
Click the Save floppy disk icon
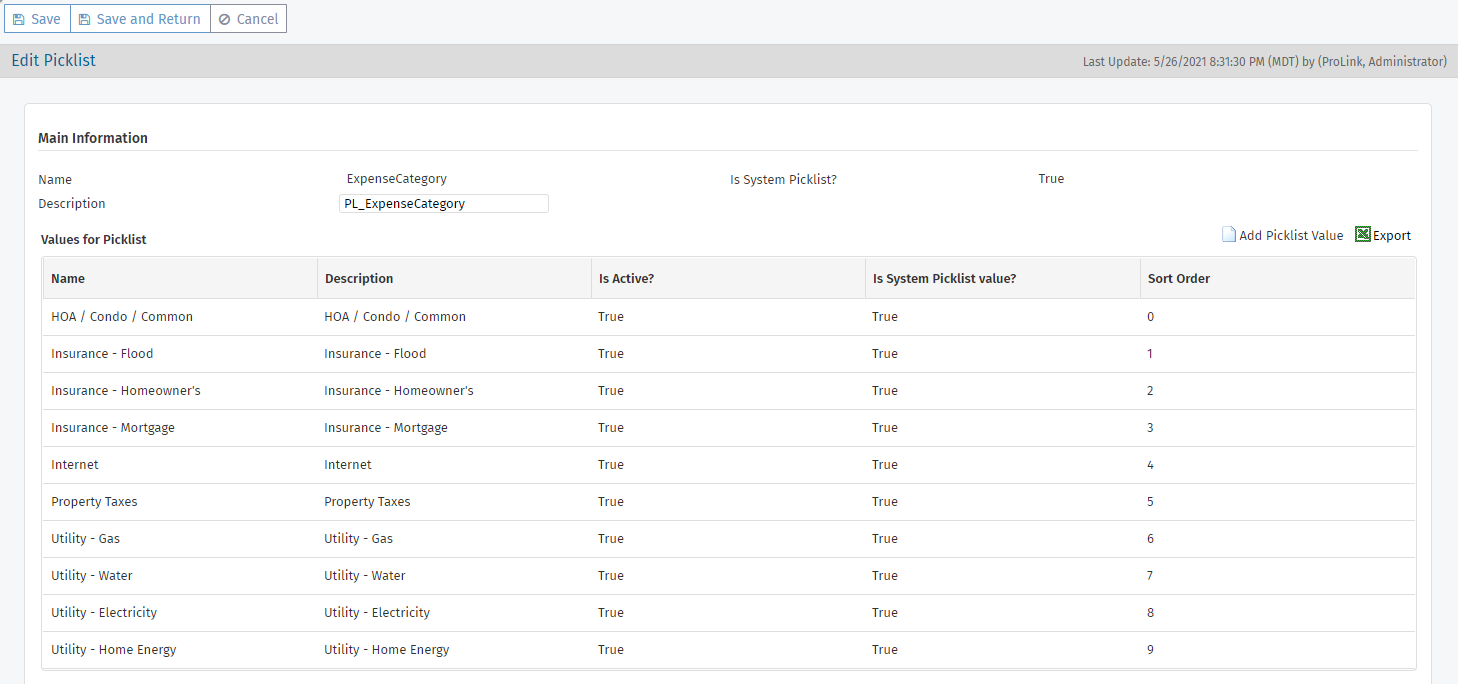click(x=19, y=19)
